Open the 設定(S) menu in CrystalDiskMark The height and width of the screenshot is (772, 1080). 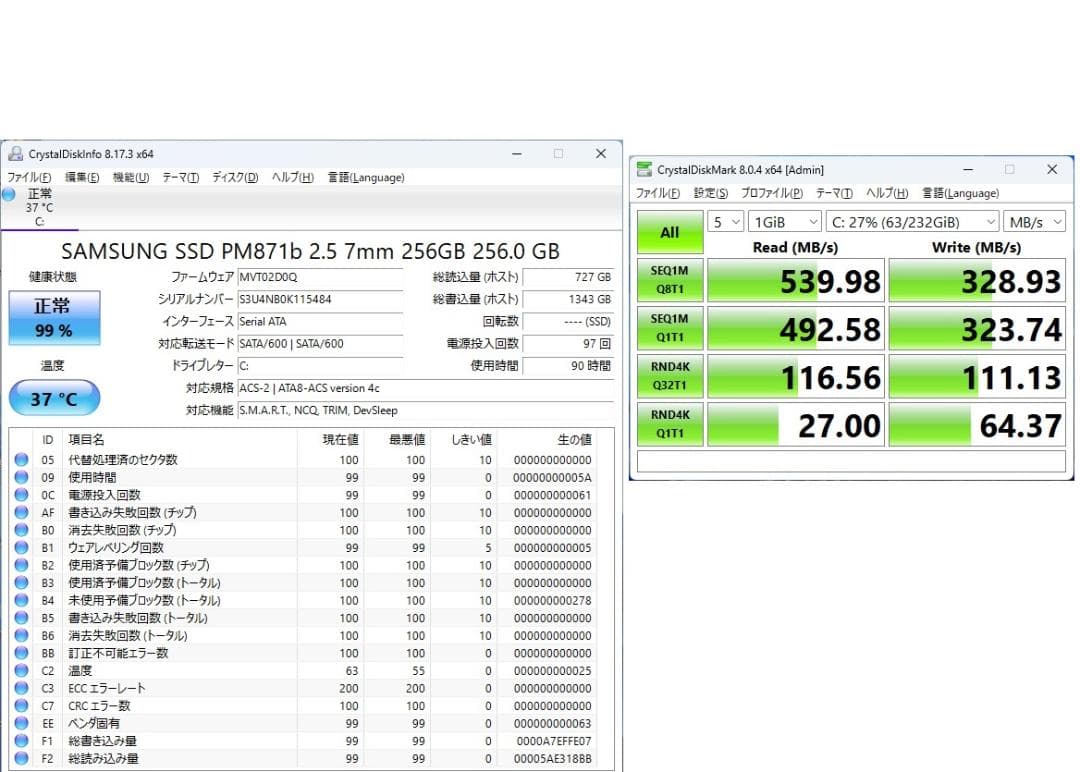pos(710,193)
